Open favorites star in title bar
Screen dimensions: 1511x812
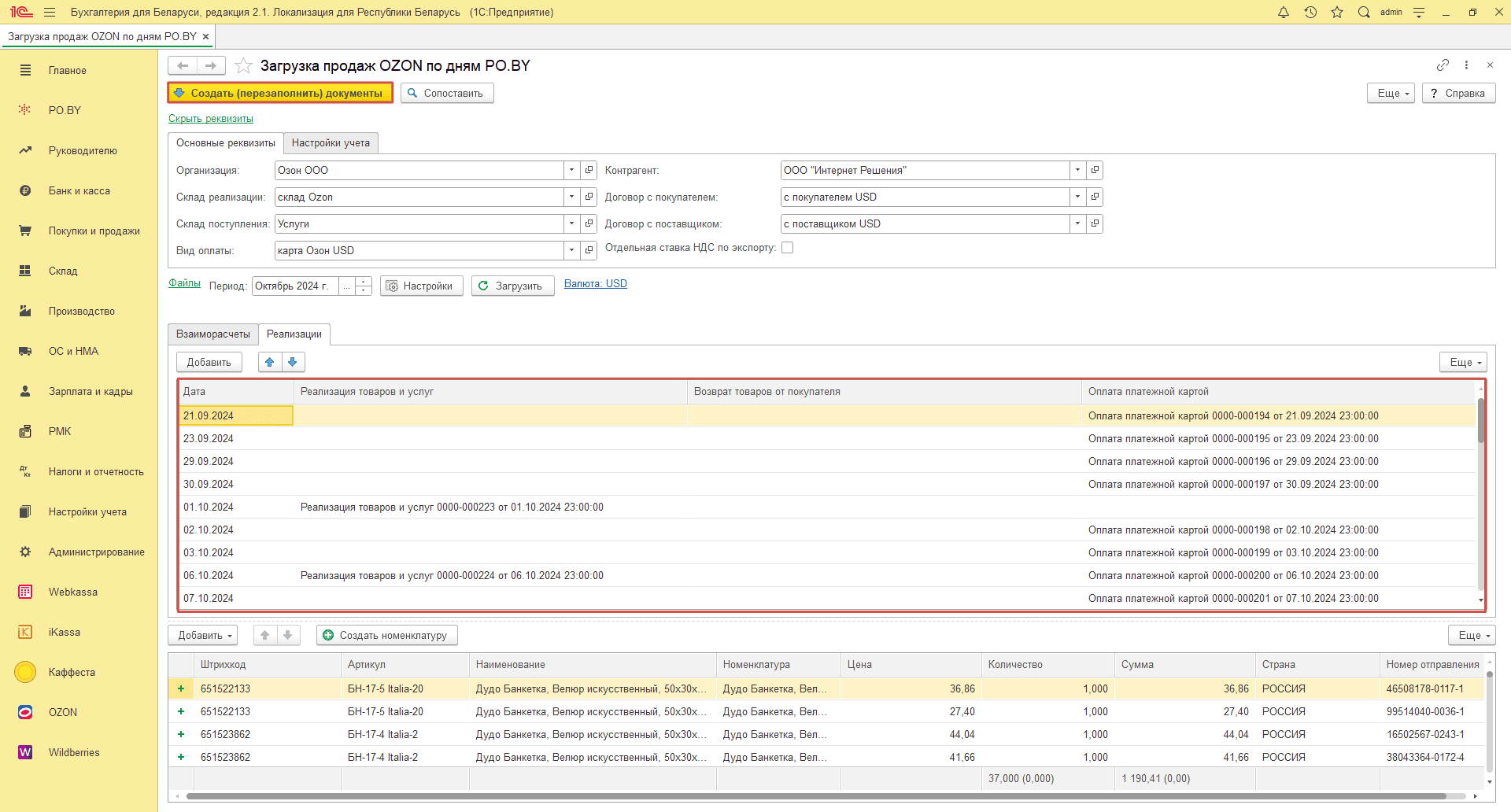pos(1337,13)
